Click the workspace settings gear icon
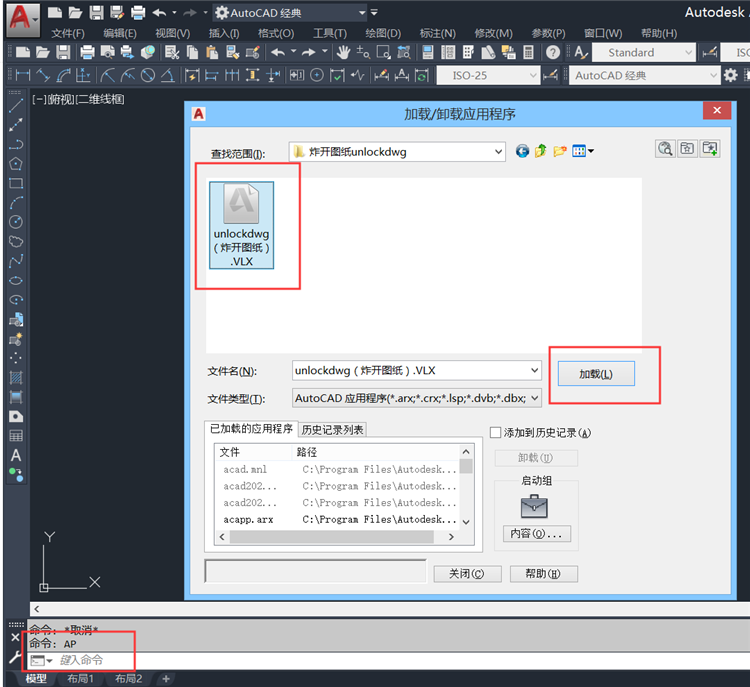 730,75
